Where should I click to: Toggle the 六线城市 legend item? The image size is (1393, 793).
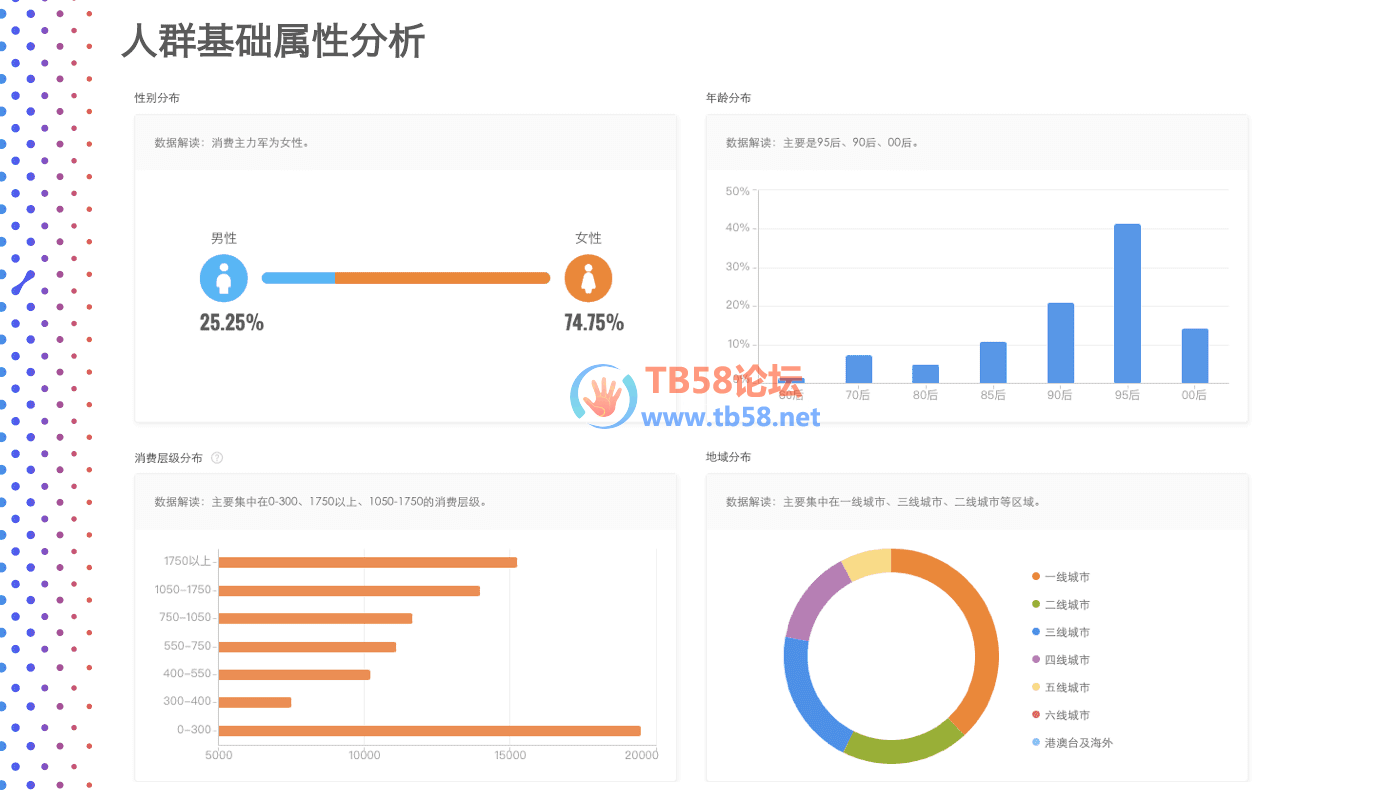coord(1066,715)
